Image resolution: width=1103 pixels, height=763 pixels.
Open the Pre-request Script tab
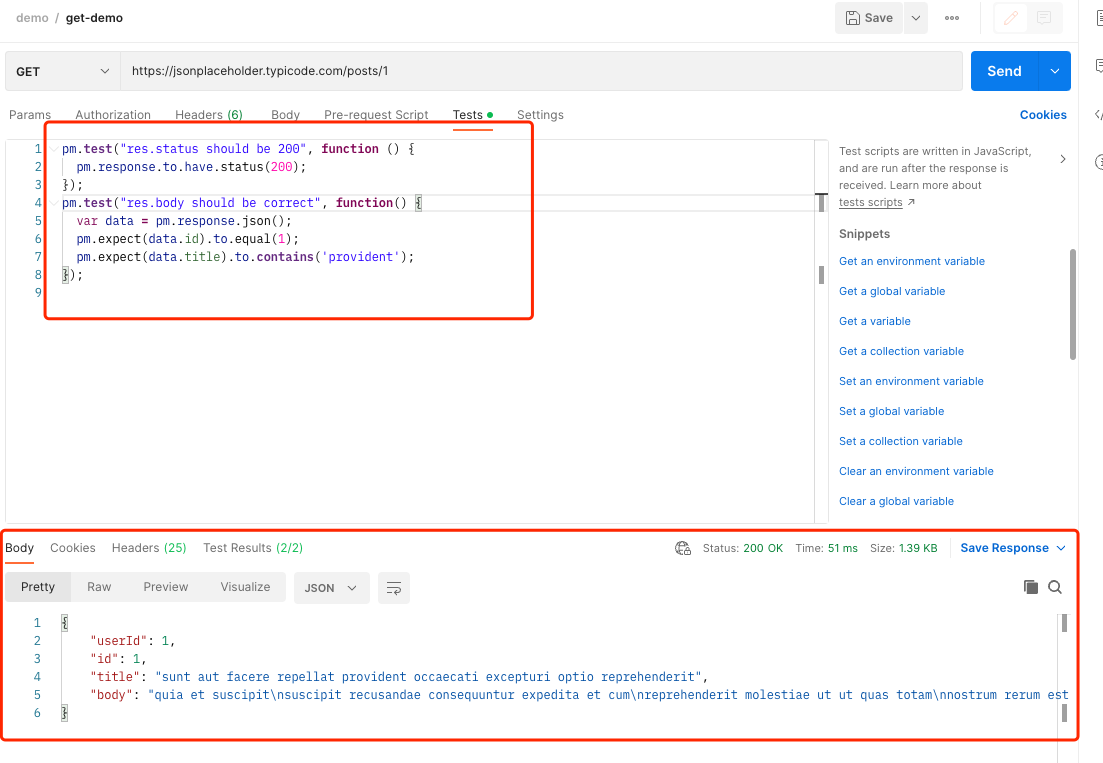pyautogui.click(x=376, y=115)
